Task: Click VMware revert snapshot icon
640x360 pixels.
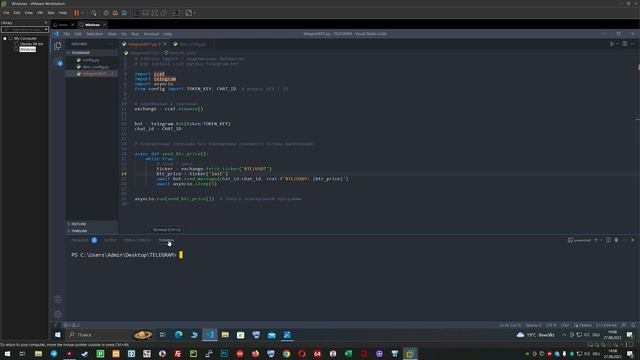Action: coord(115,13)
